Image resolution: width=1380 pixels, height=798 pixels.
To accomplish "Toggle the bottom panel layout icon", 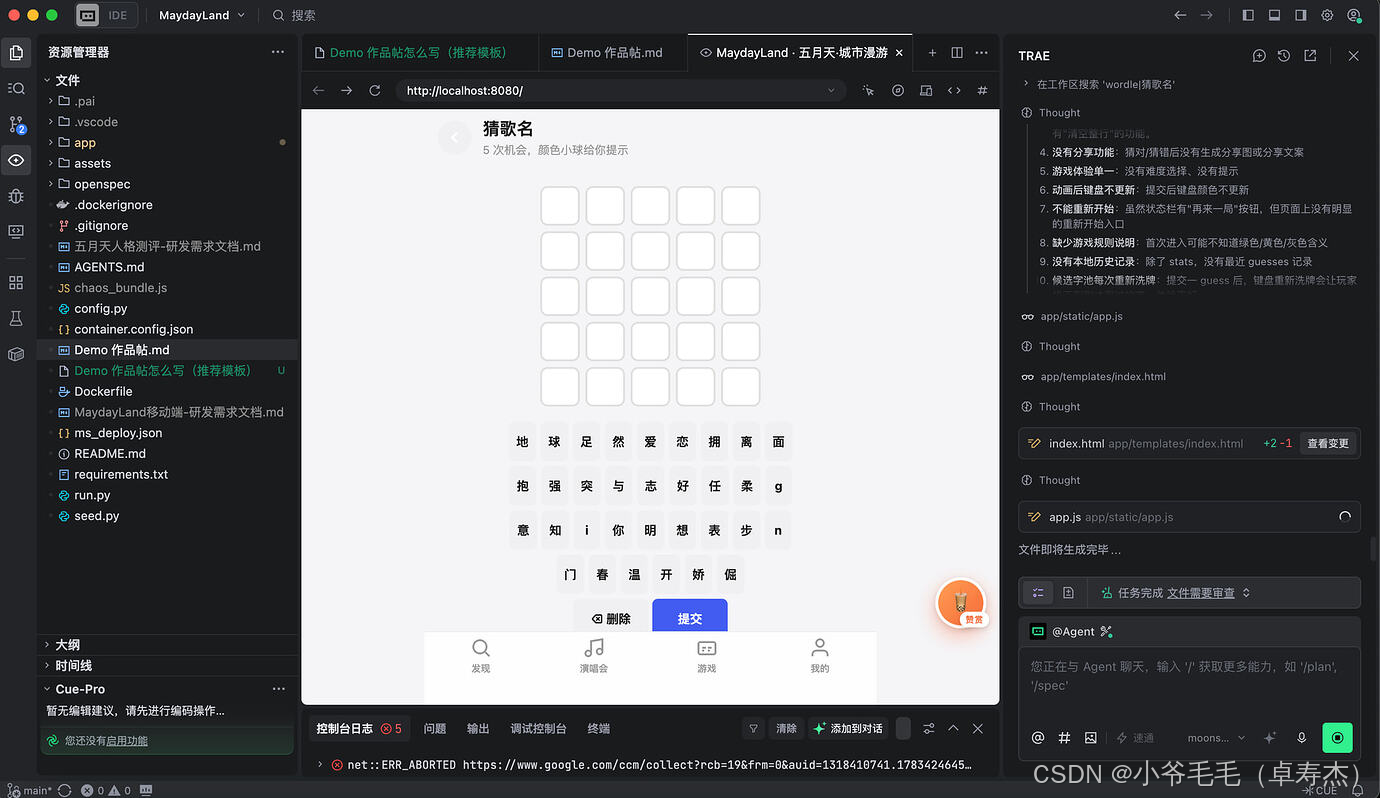I will 1274,15.
